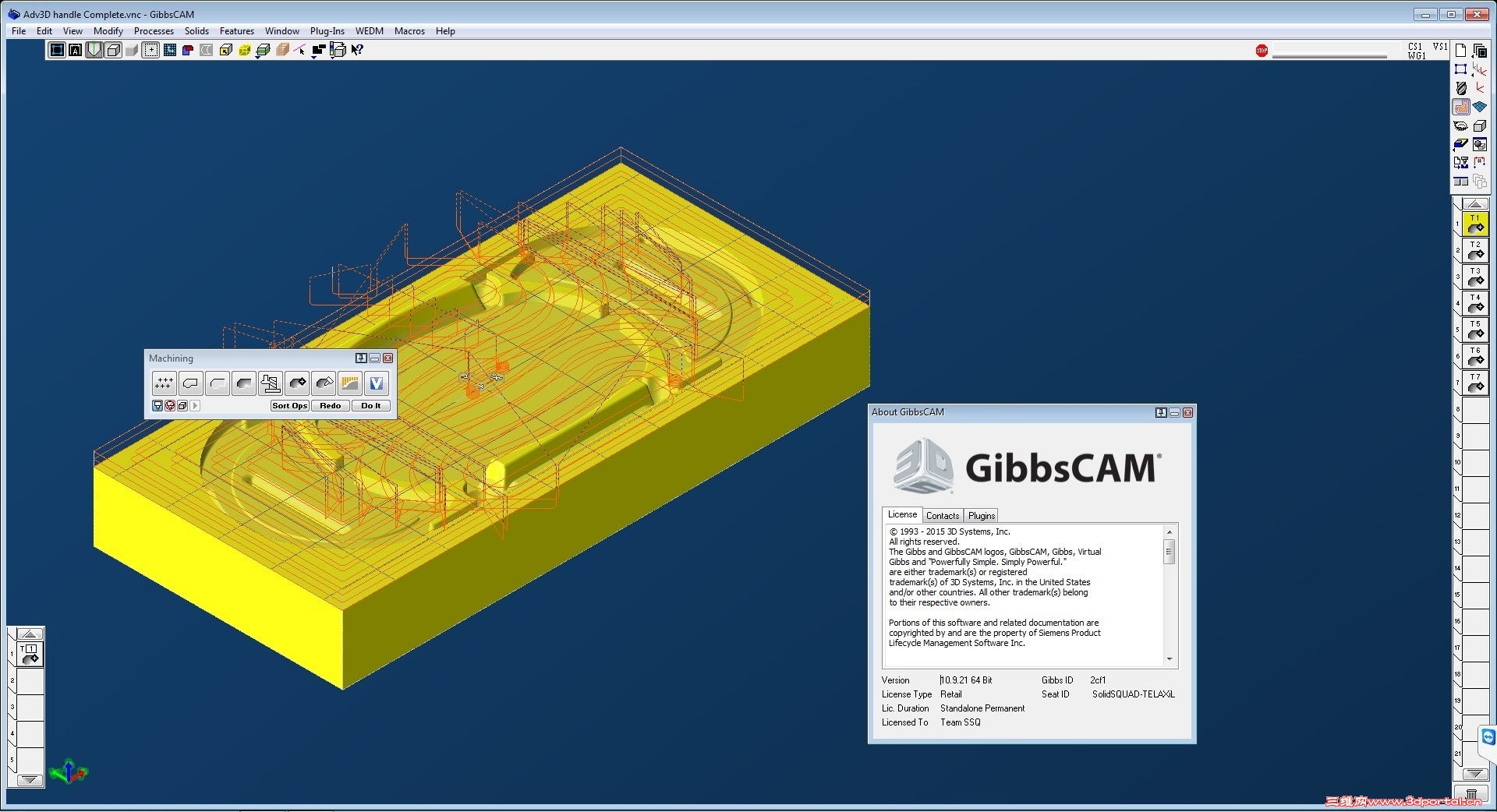
Task: Click the Do It button
Action: pos(371,406)
